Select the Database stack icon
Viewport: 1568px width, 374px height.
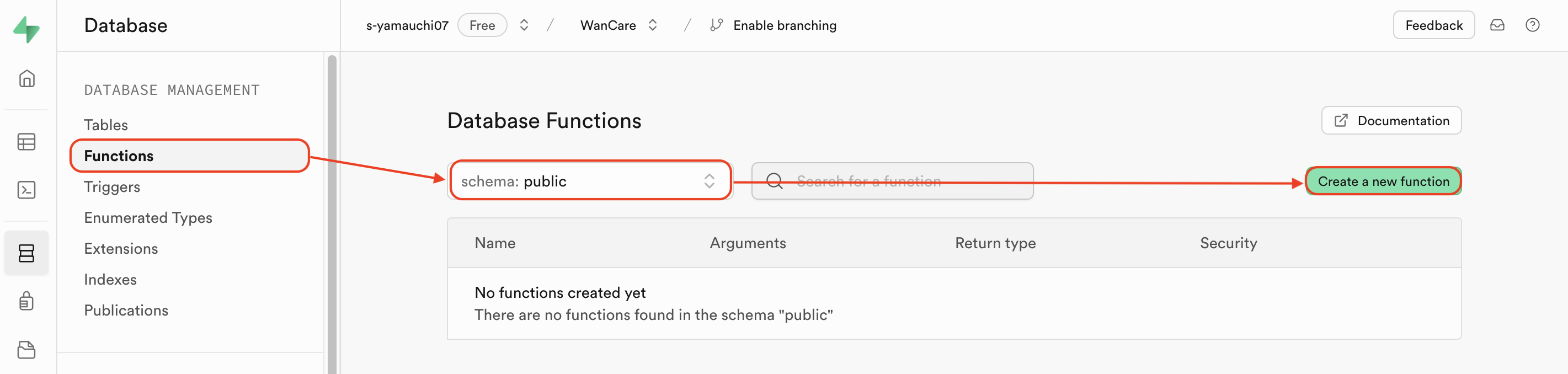pyautogui.click(x=27, y=253)
